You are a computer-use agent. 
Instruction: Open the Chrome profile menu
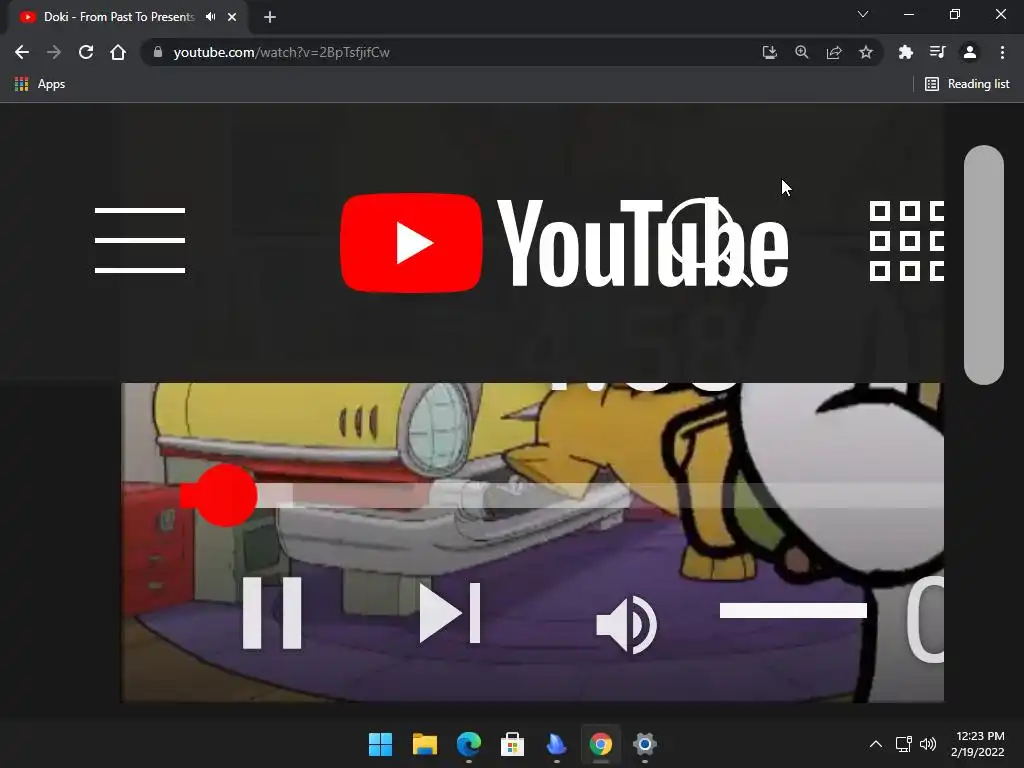(x=970, y=52)
